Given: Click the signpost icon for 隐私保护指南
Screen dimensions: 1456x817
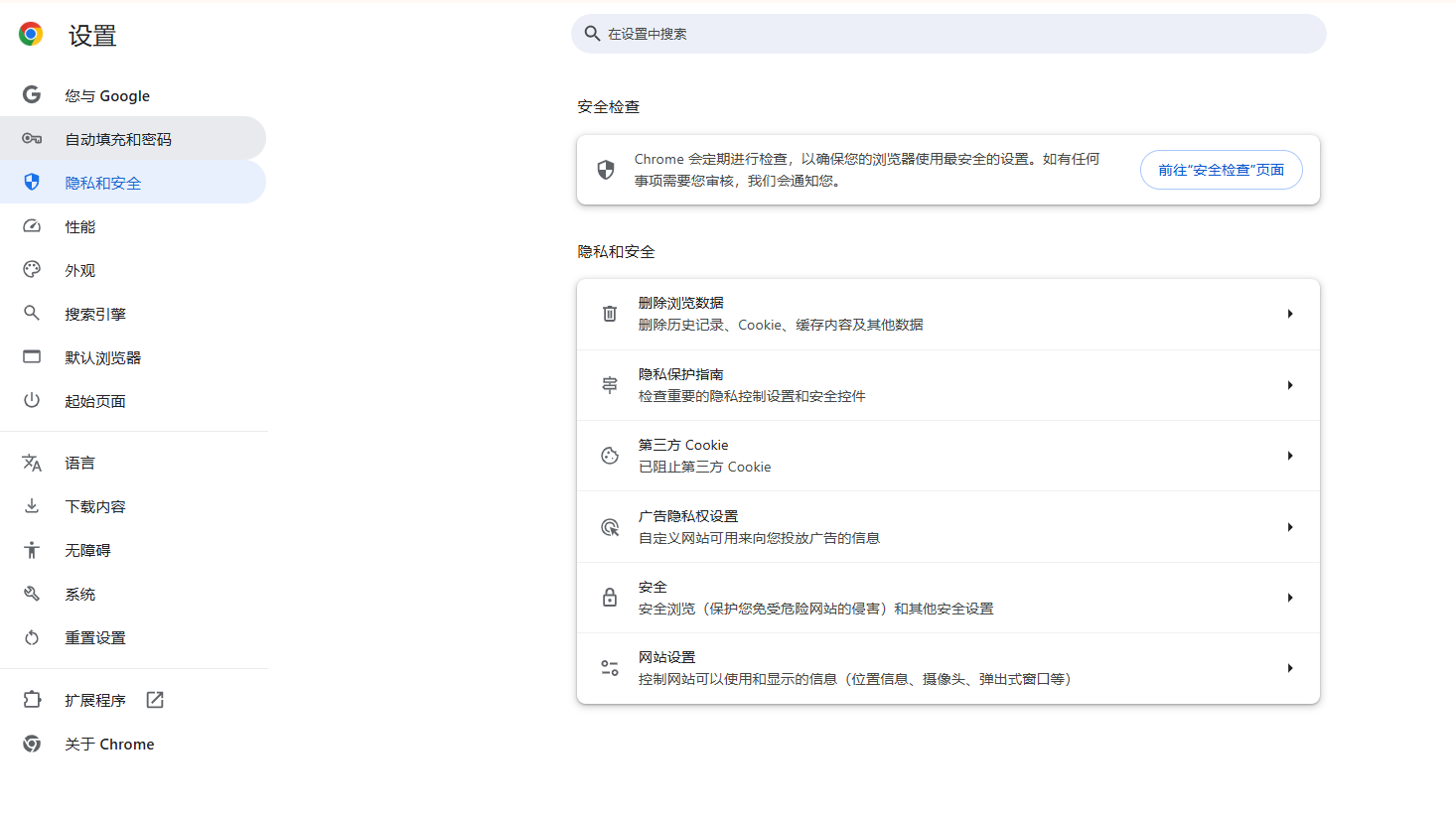Looking at the screenshot, I should point(610,385).
